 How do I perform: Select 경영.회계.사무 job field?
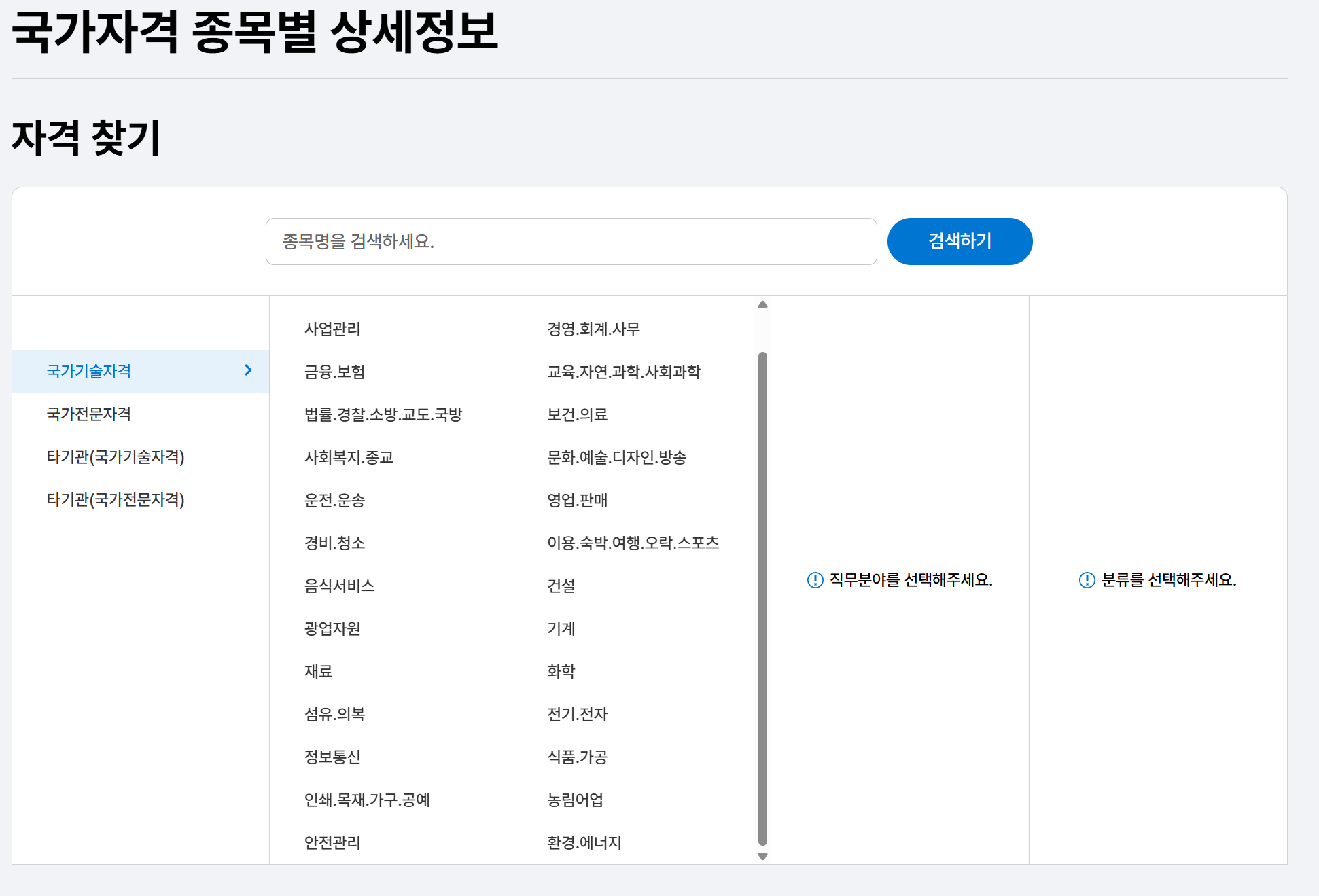tap(593, 329)
